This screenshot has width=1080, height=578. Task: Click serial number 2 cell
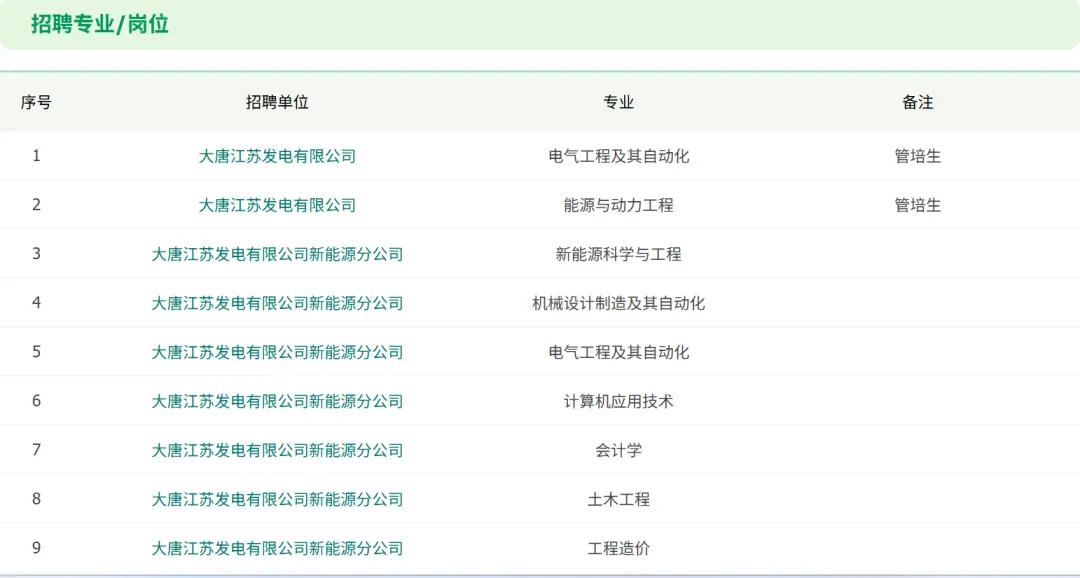tap(37, 205)
